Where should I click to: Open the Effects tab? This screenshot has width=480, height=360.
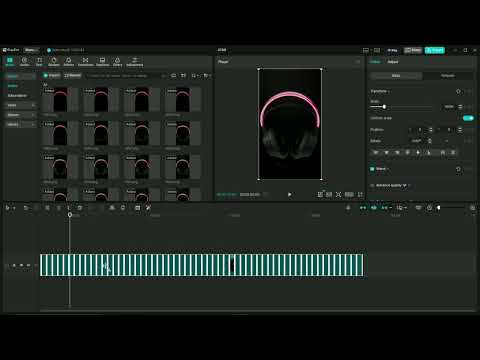(x=69, y=62)
